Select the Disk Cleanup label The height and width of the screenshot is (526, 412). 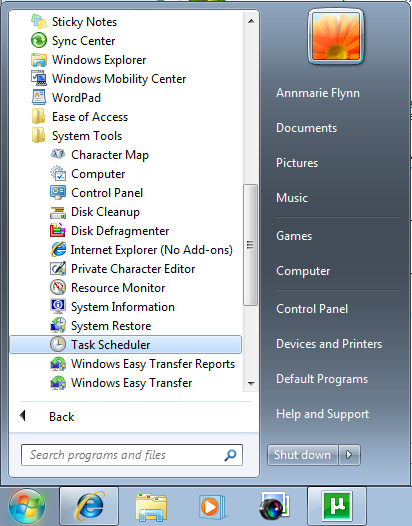(x=105, y=212)
